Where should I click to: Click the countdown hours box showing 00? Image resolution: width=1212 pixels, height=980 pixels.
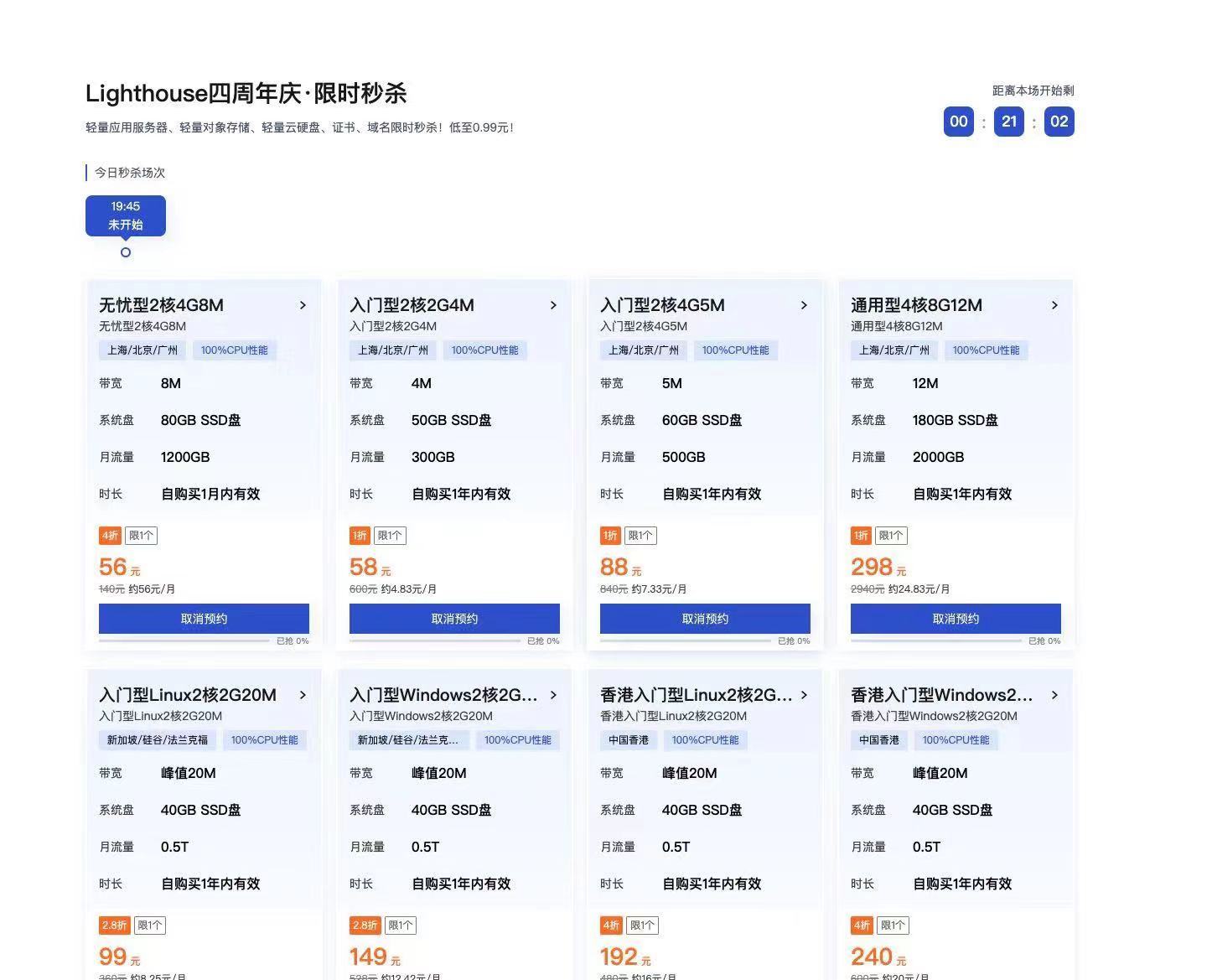pyautogui.click(x=959, y=122)
